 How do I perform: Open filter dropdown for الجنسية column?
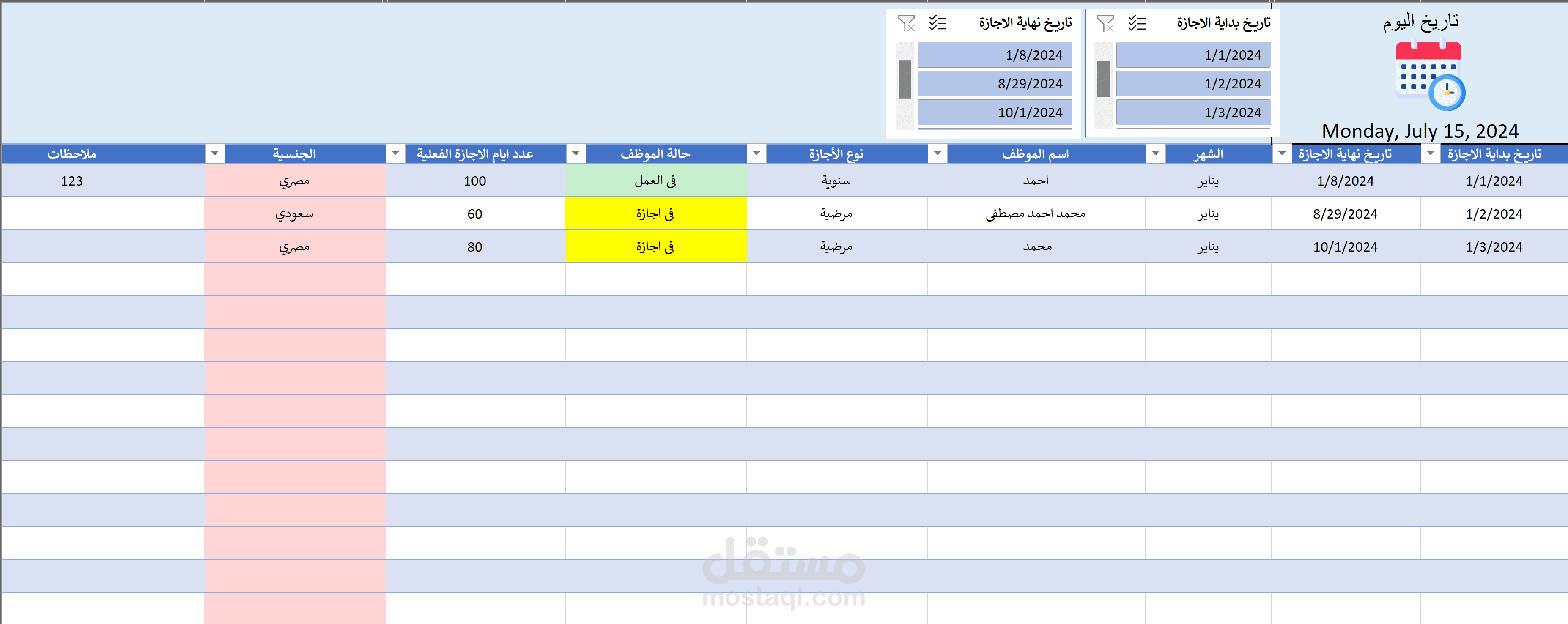tap(395, 154)
